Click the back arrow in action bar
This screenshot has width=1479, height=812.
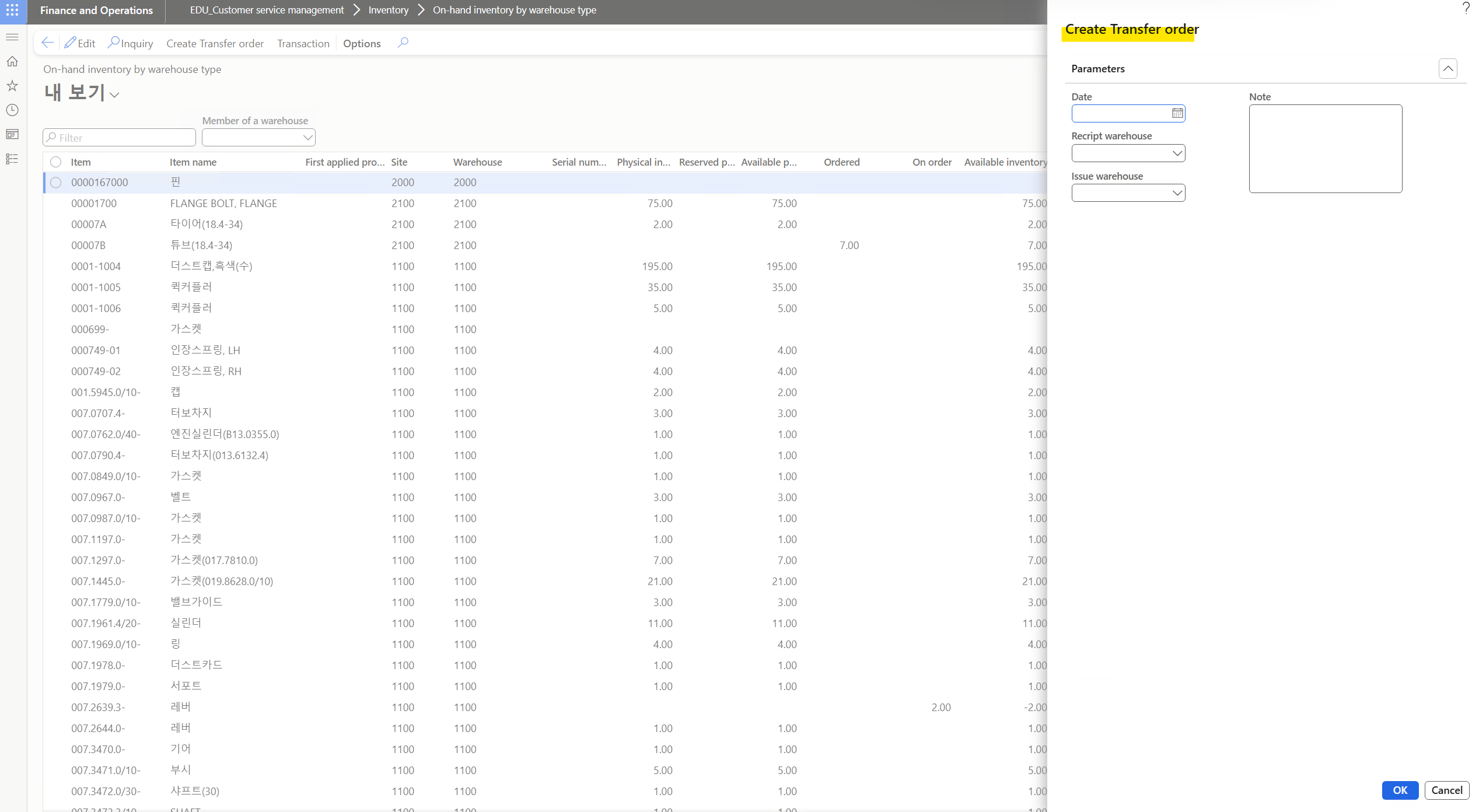tap(48, 43)
